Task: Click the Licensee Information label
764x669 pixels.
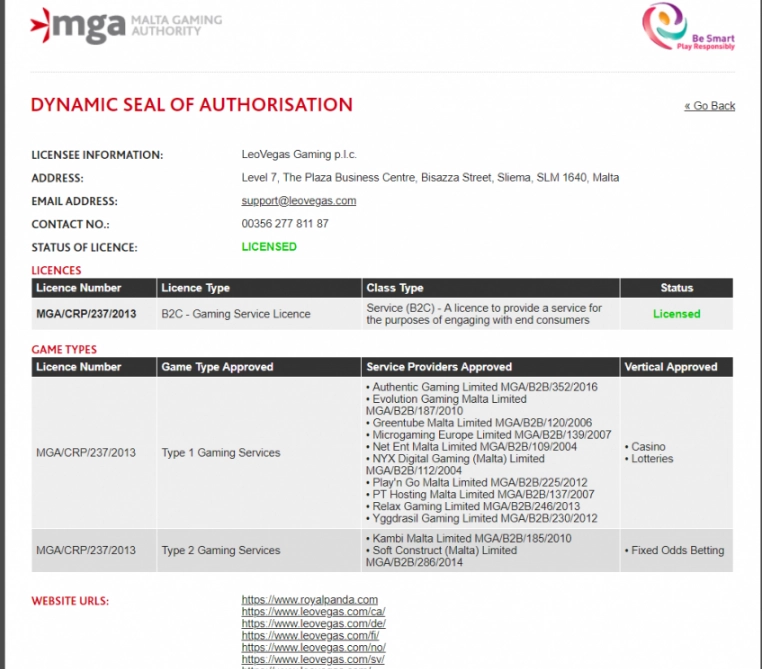Action: 97,155
